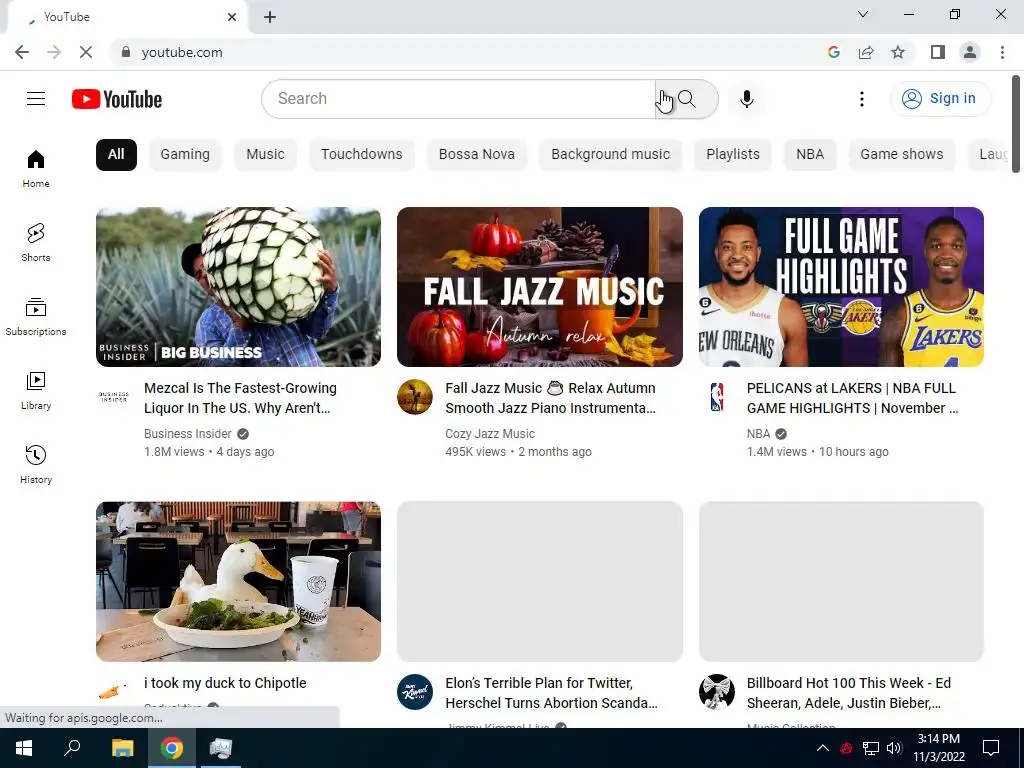Click the magnifier search button
This screenshot has width=1024, height=768.
(686, 99)
